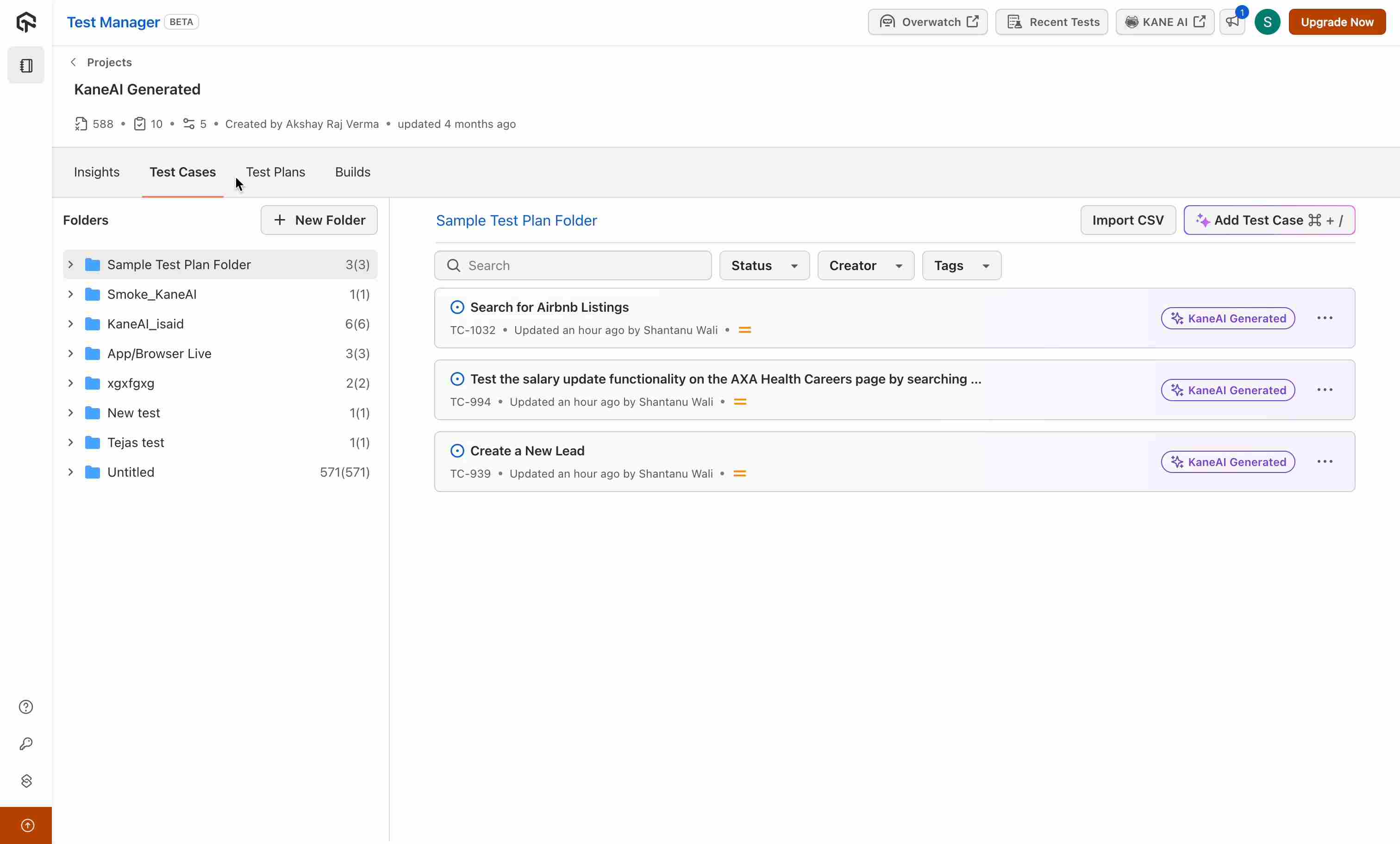Click priority icon on TC-994 row
1400x844 pixels.
point(740,402)
